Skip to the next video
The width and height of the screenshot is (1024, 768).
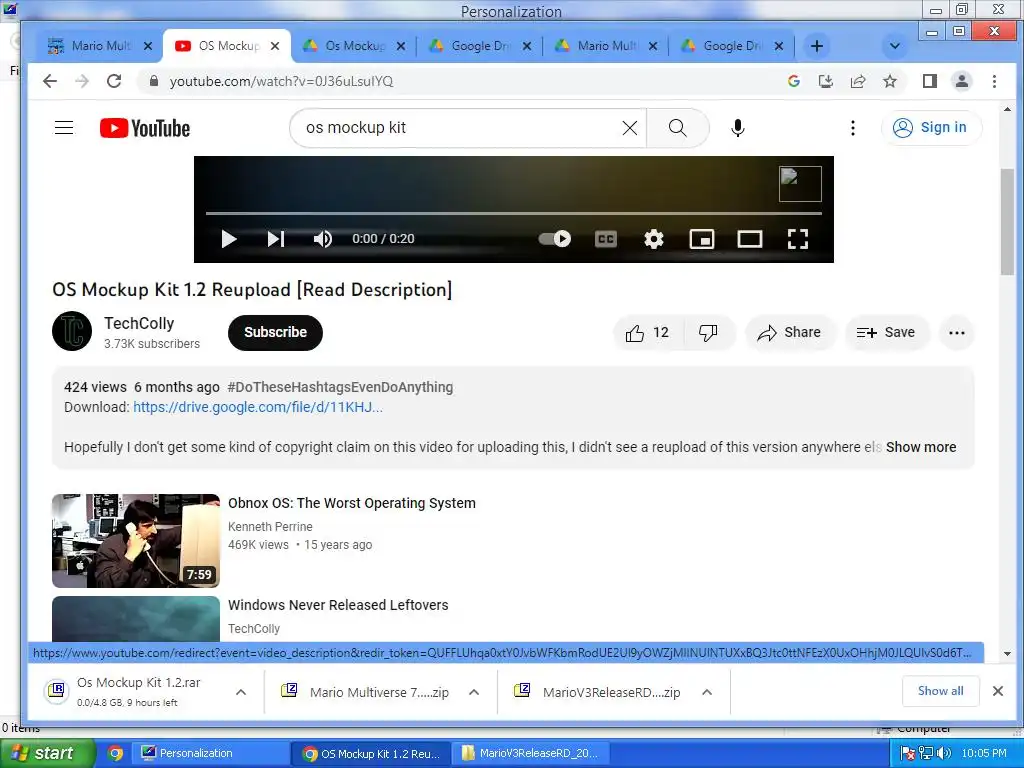pyautogui.click(x=276, y=239)
